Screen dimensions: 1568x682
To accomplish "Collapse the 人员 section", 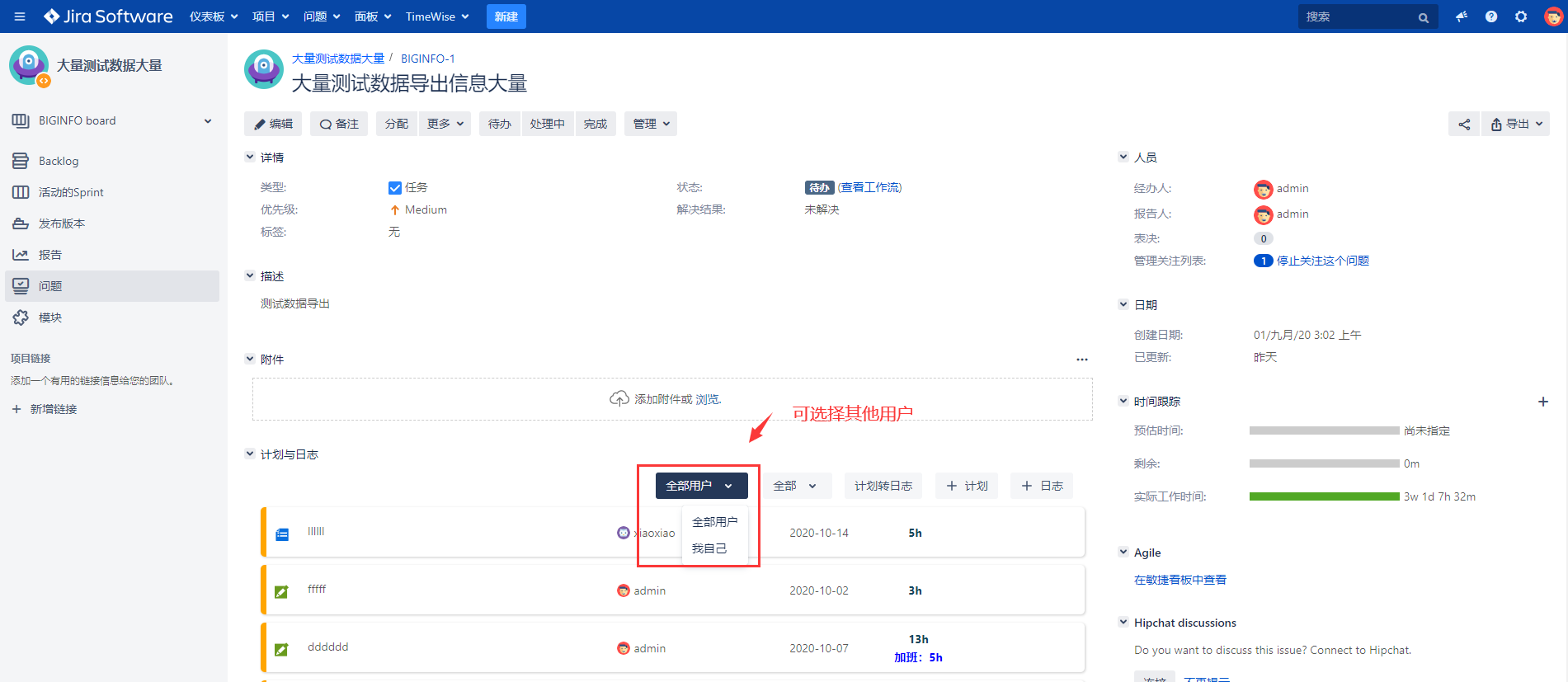I will click(1123, 157).
